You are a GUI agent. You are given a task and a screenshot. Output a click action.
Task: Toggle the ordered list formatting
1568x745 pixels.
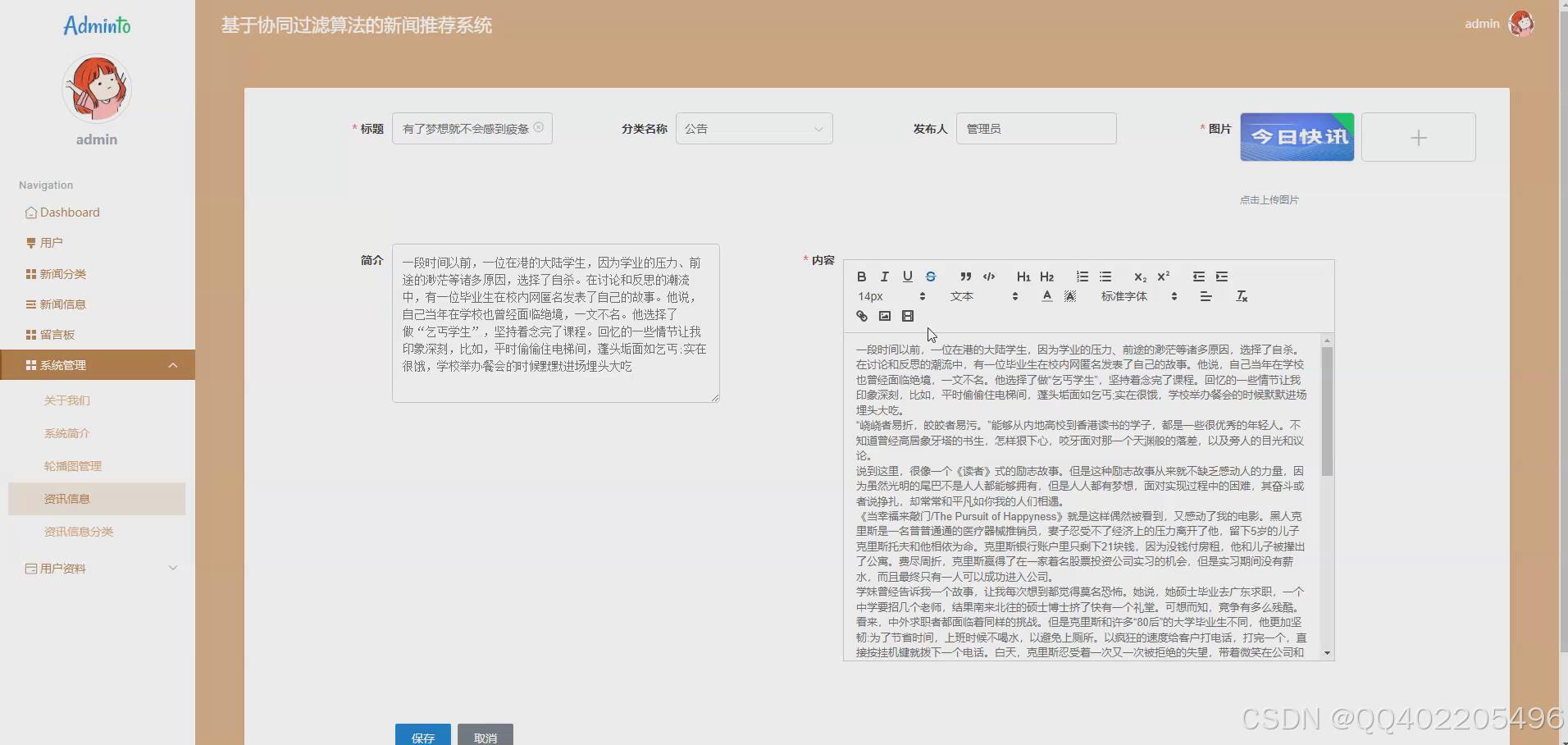click(1083, 277)
